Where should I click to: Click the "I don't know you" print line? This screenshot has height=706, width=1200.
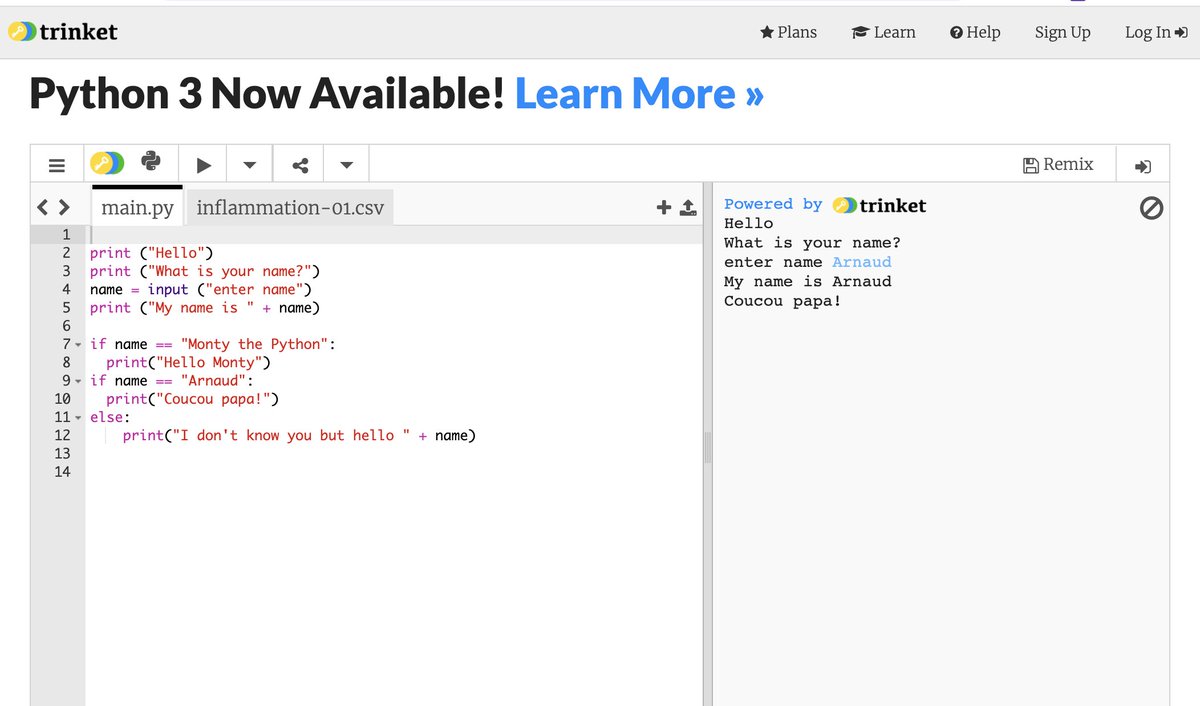pos(299,436)
